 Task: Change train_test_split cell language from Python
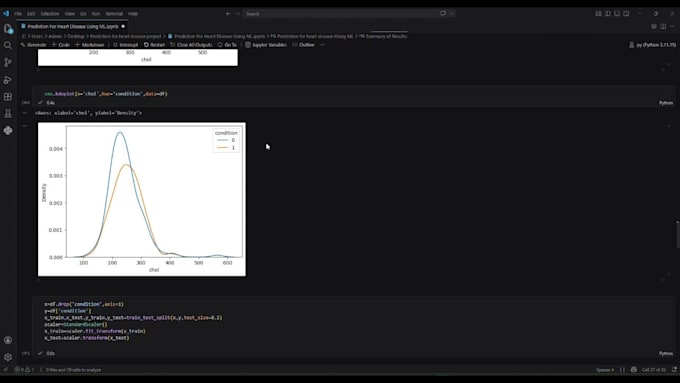pos(666,354)
